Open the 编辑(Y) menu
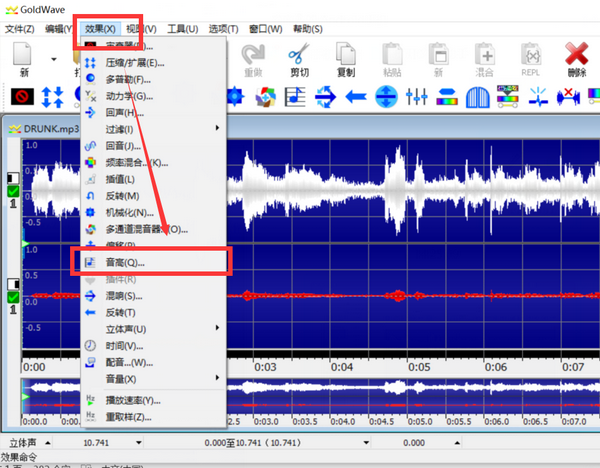 tap(59, 29)
